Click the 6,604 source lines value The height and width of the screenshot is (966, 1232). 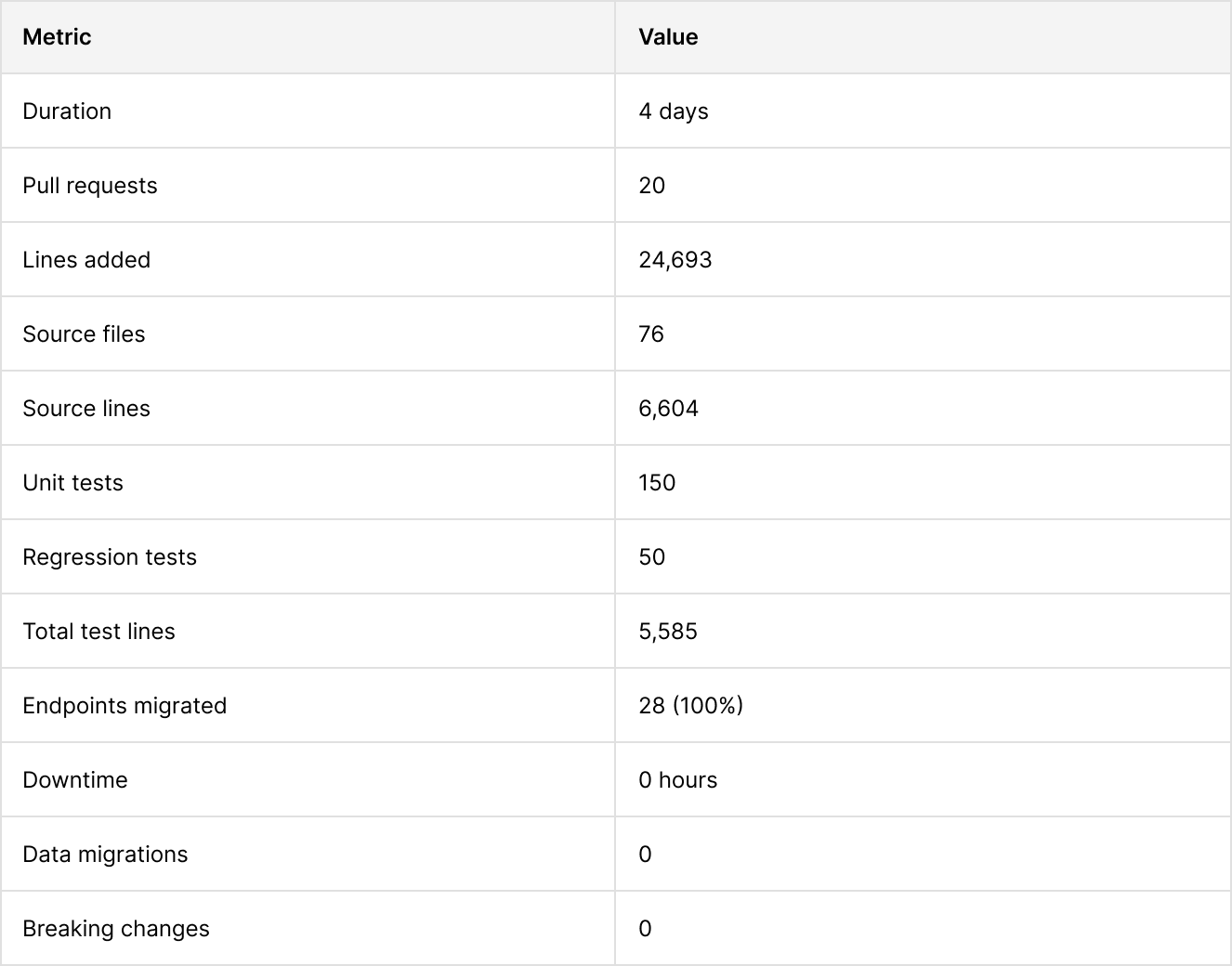coord(668,409)
